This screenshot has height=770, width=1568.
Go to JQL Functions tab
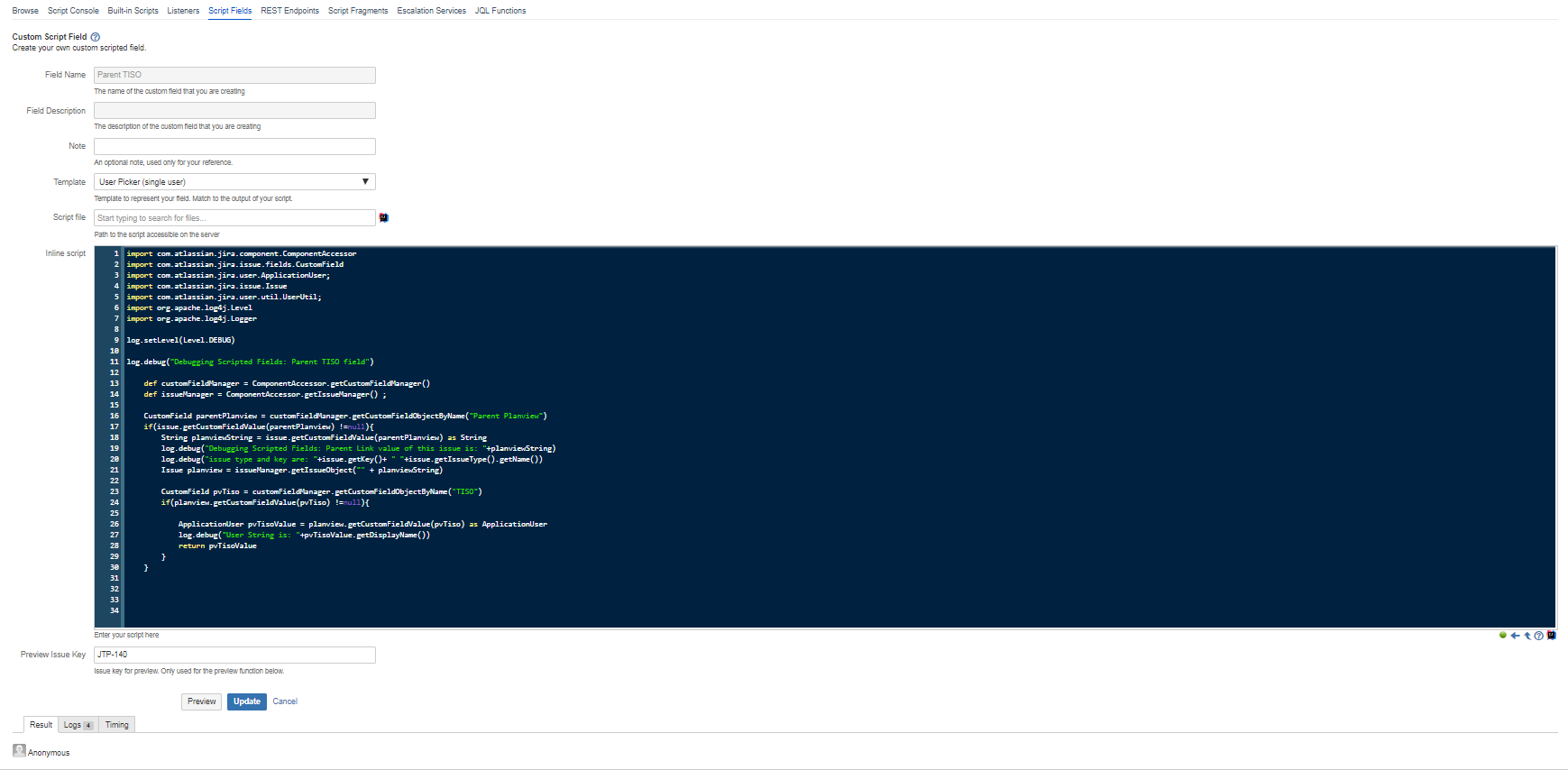[500, 11]
